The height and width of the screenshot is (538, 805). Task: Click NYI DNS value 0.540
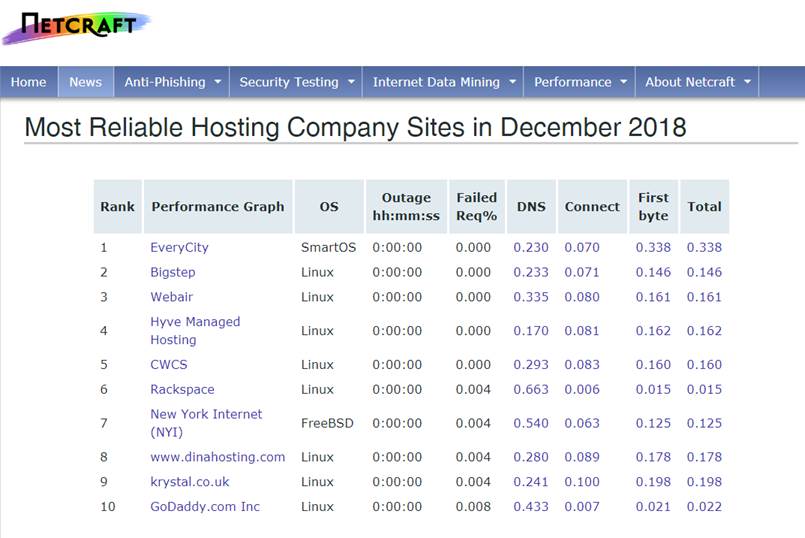[531, 423]
